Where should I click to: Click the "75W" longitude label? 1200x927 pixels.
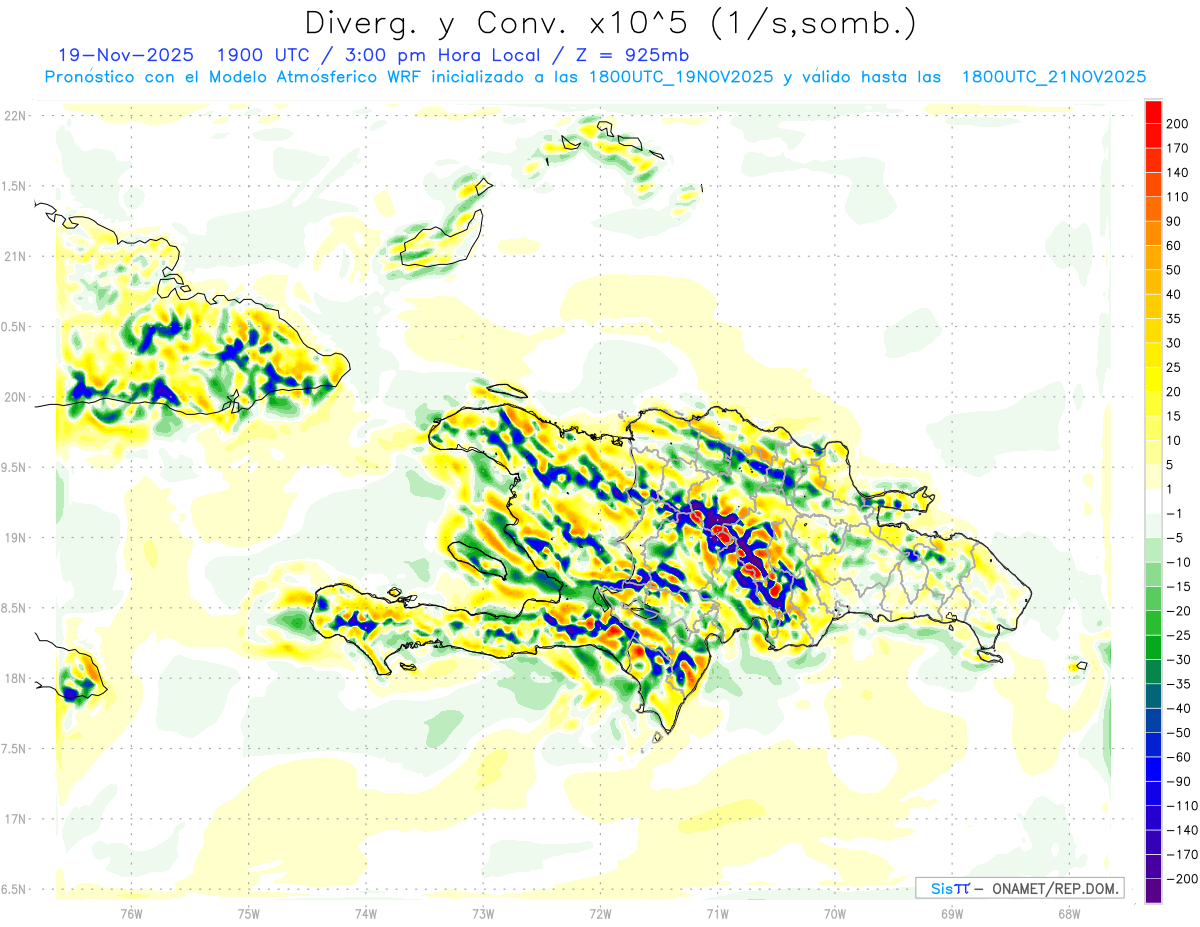click(249, 913)
